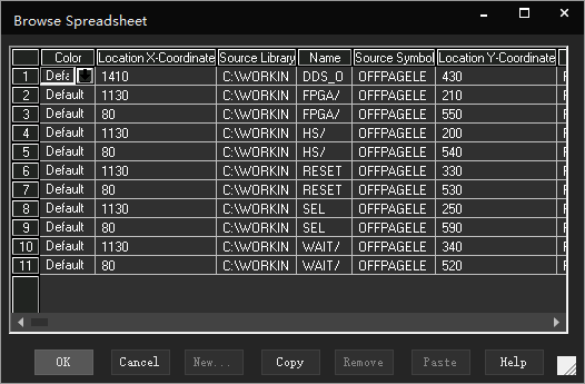This screenshot has height=384, width=585.
Task: Minimize the Browse Spreadsheet window
Action: pos(484,15)
